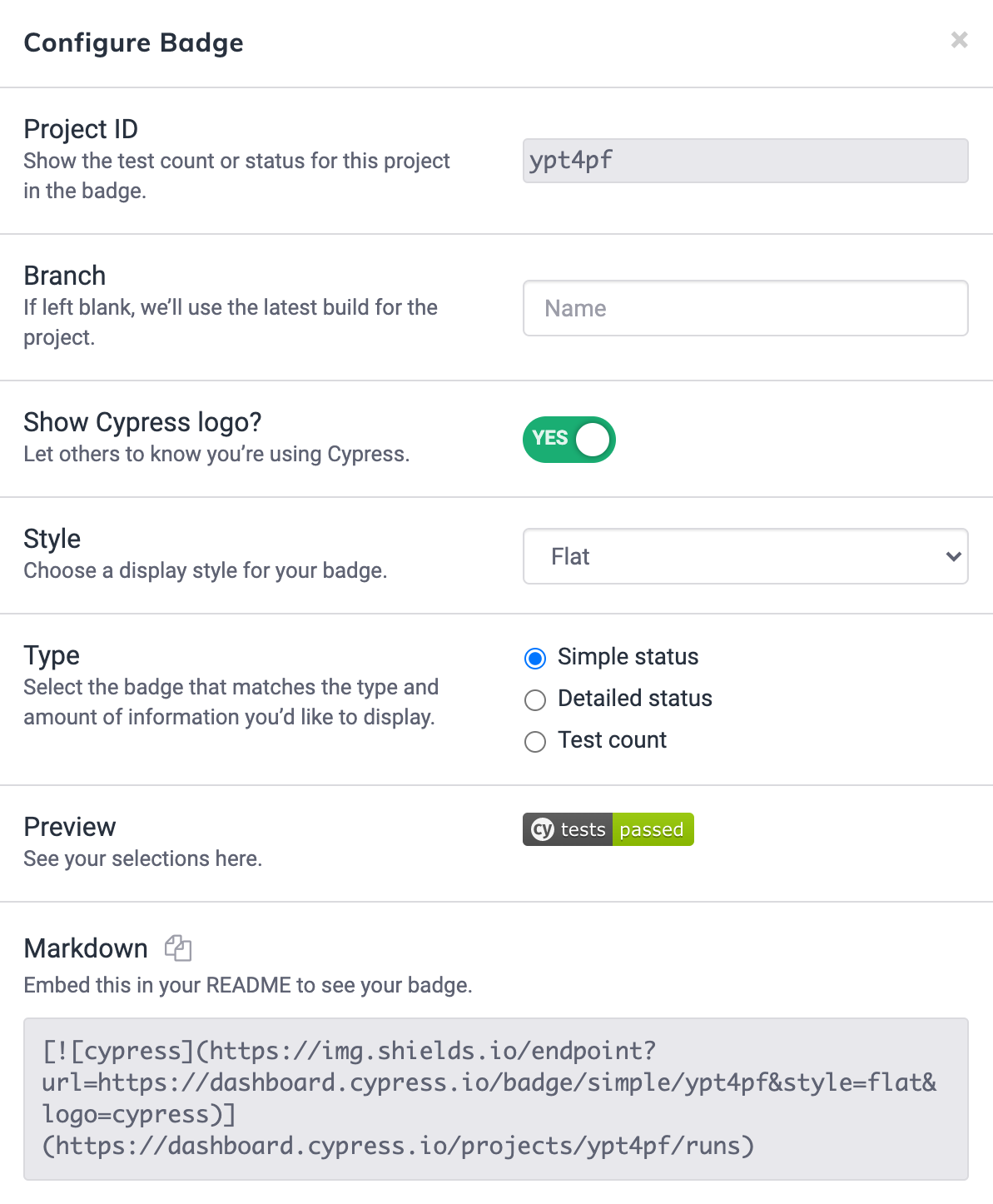
Task: Click the 'passed' segment of the preview badge
Action: (653, 829)
